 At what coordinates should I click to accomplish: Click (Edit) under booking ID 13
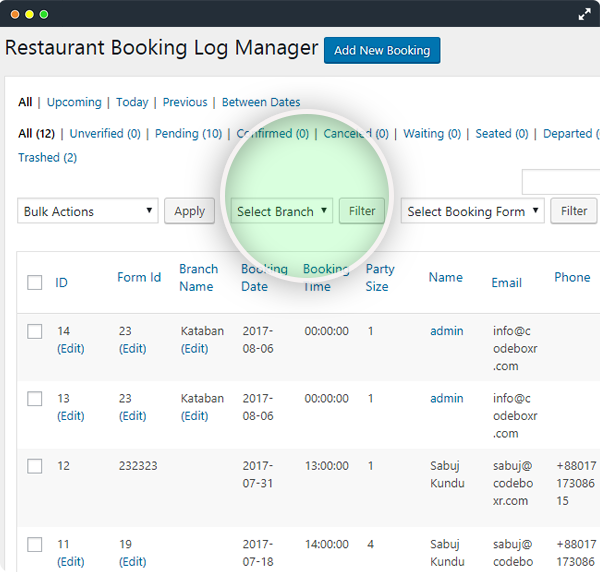pos(71,416)
